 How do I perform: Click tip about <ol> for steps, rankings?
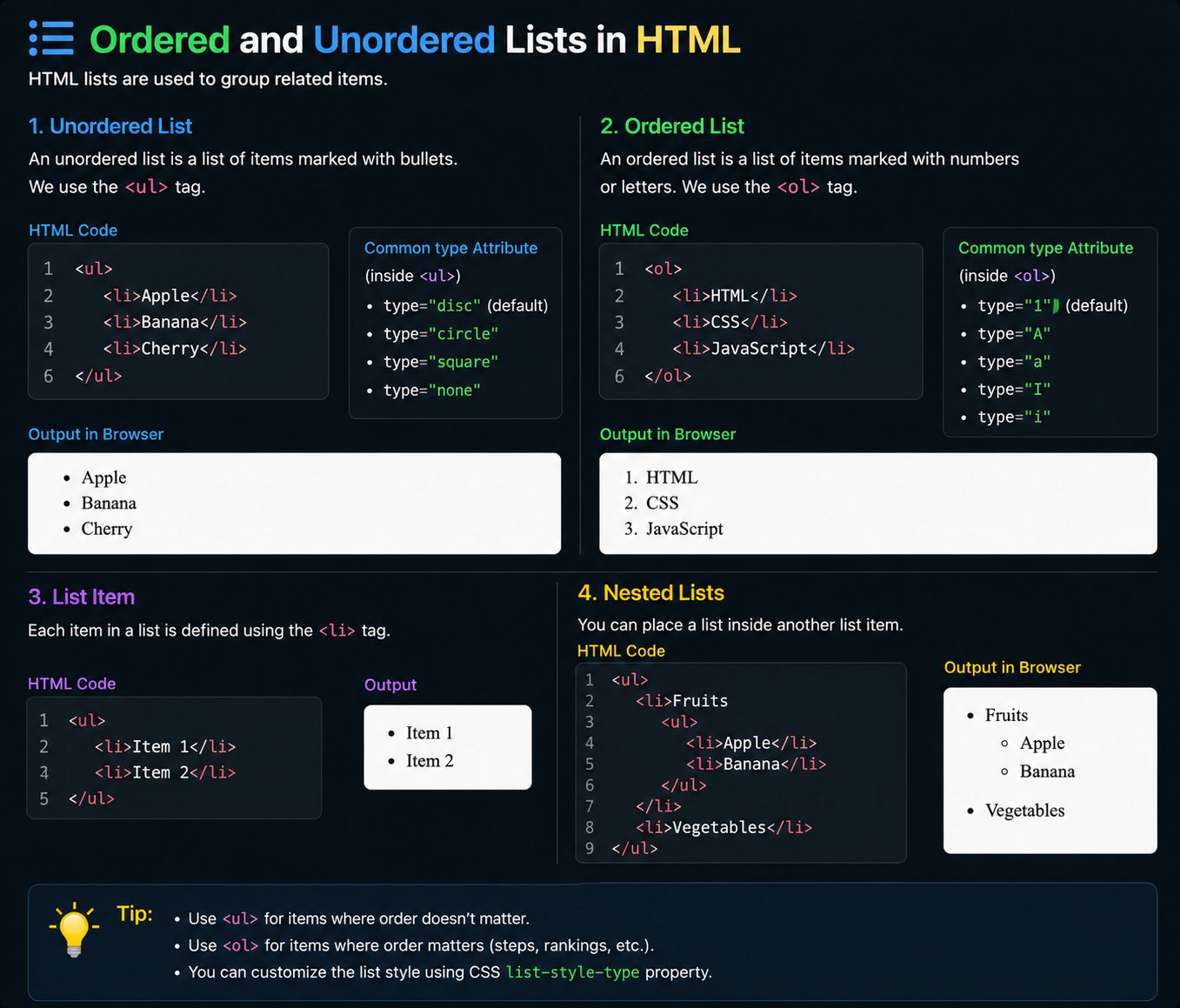(x=421, y=945)
